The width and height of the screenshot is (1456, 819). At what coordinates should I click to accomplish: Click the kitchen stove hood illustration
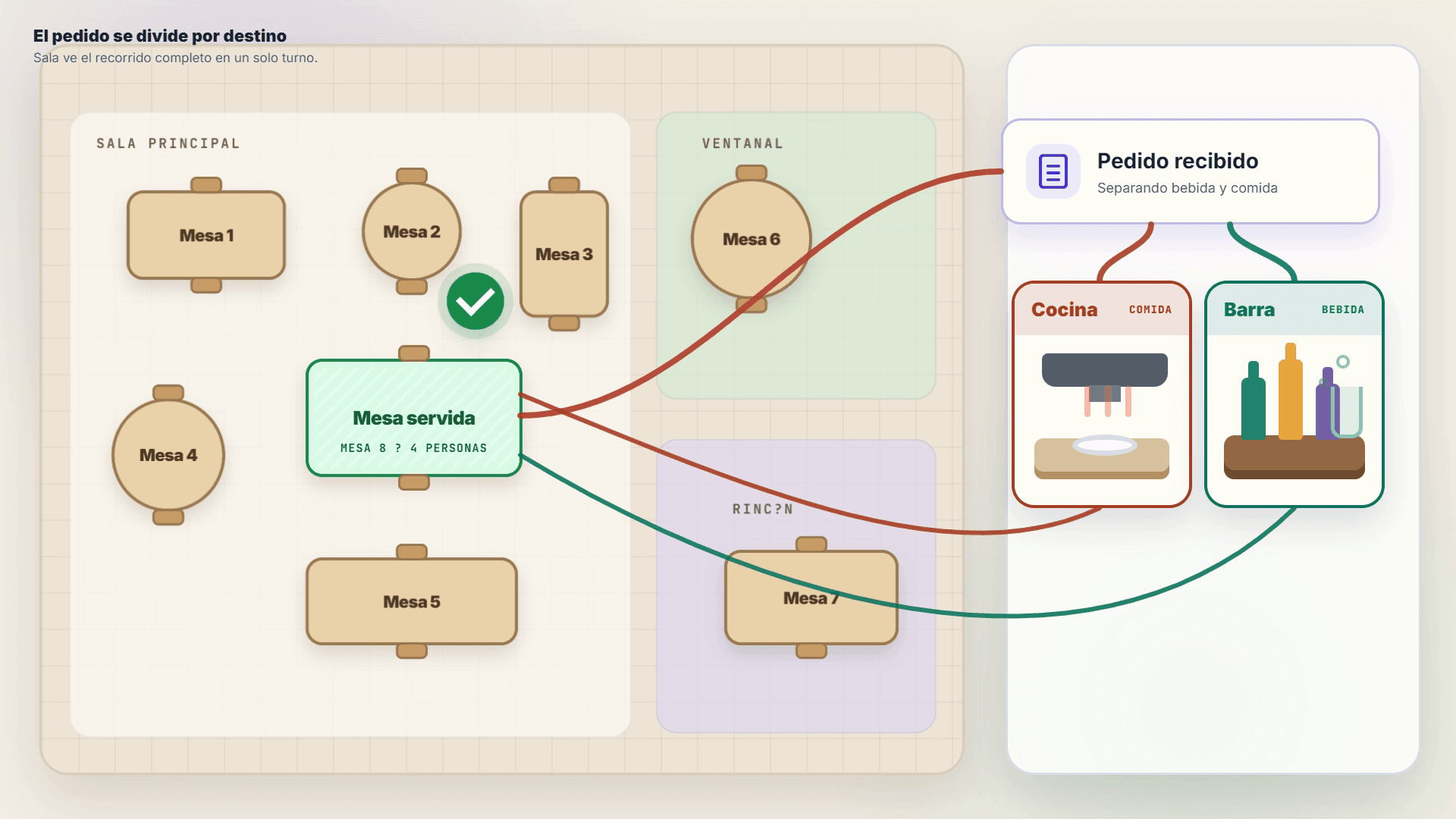[1104, 370]
